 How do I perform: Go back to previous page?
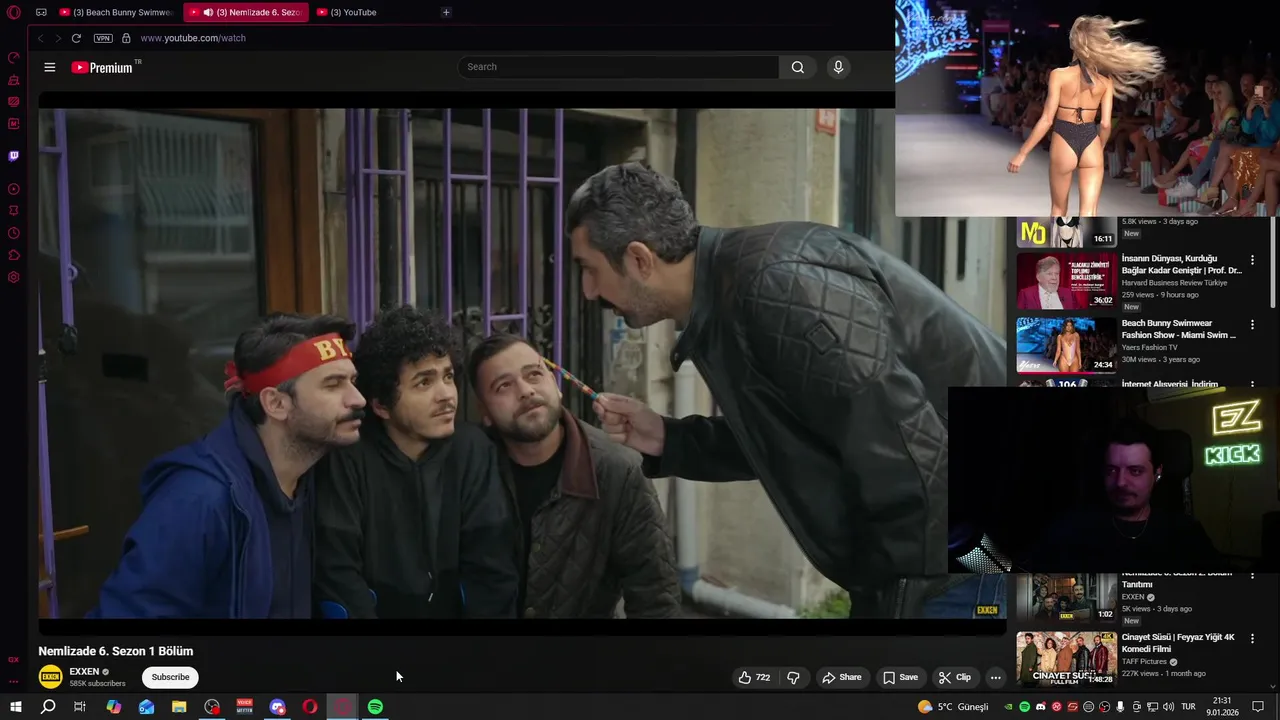pyautogui.click(x=40, y=38)
